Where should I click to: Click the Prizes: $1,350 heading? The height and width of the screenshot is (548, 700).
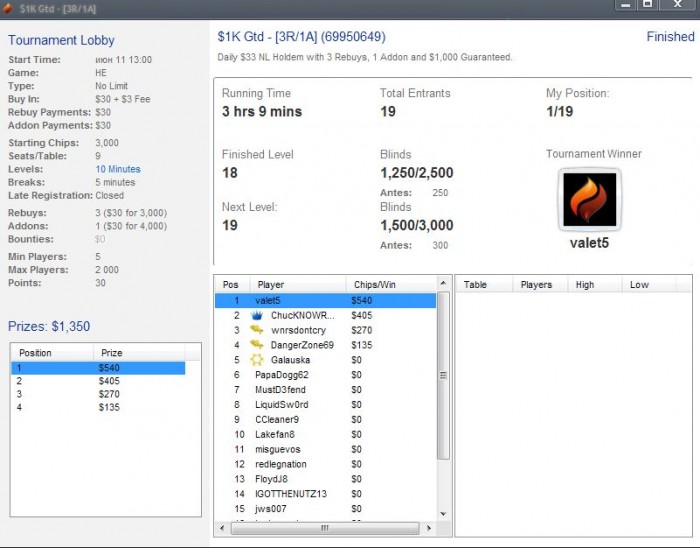tap(49, 326)
